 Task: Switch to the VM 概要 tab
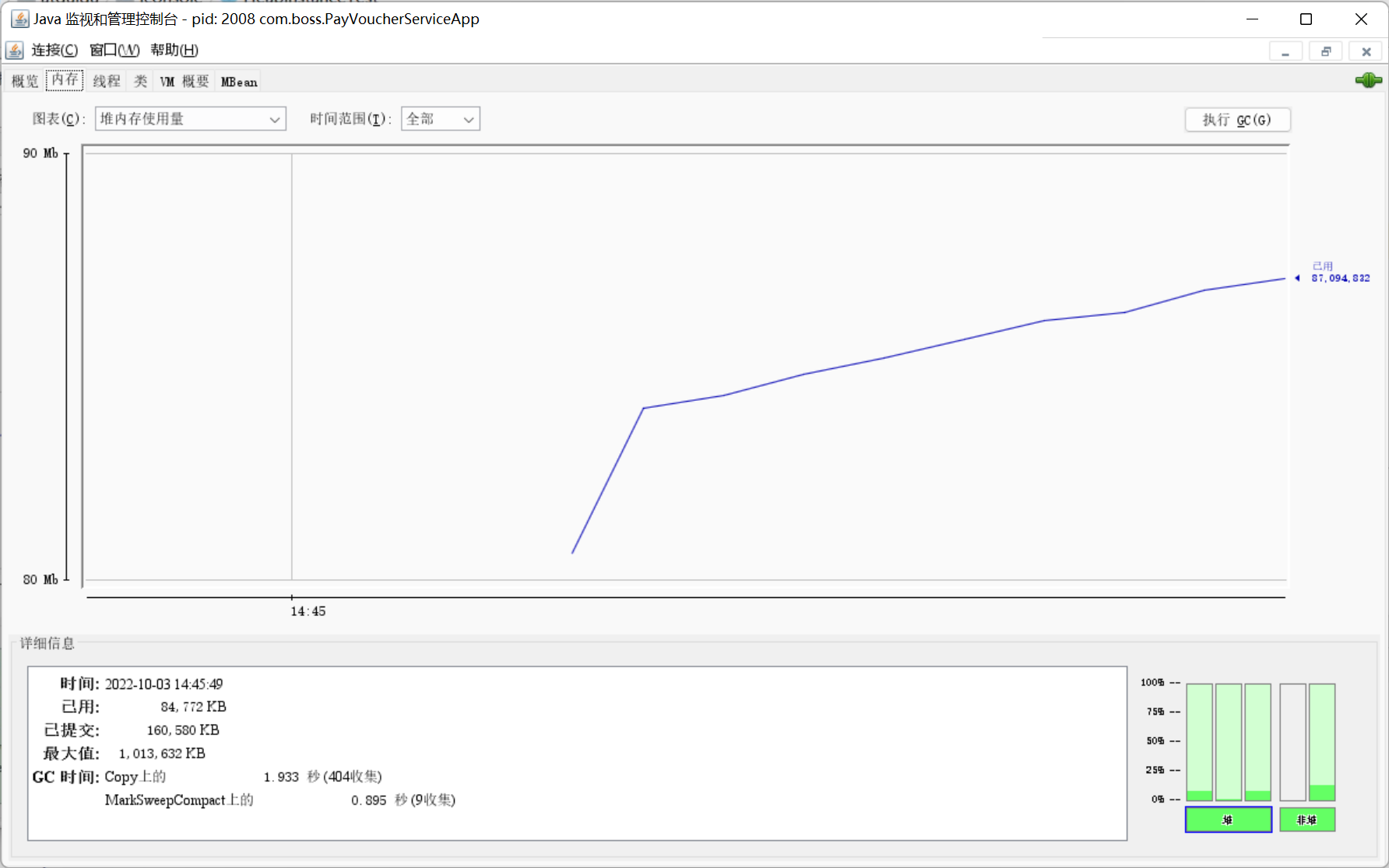point(185,81)
